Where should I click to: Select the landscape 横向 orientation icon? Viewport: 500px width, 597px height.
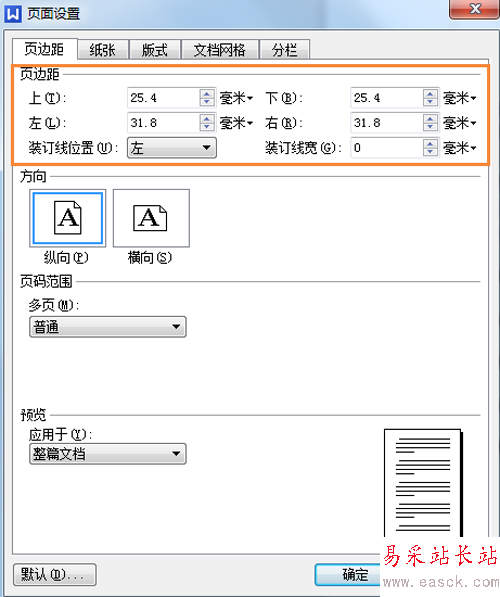151,218
